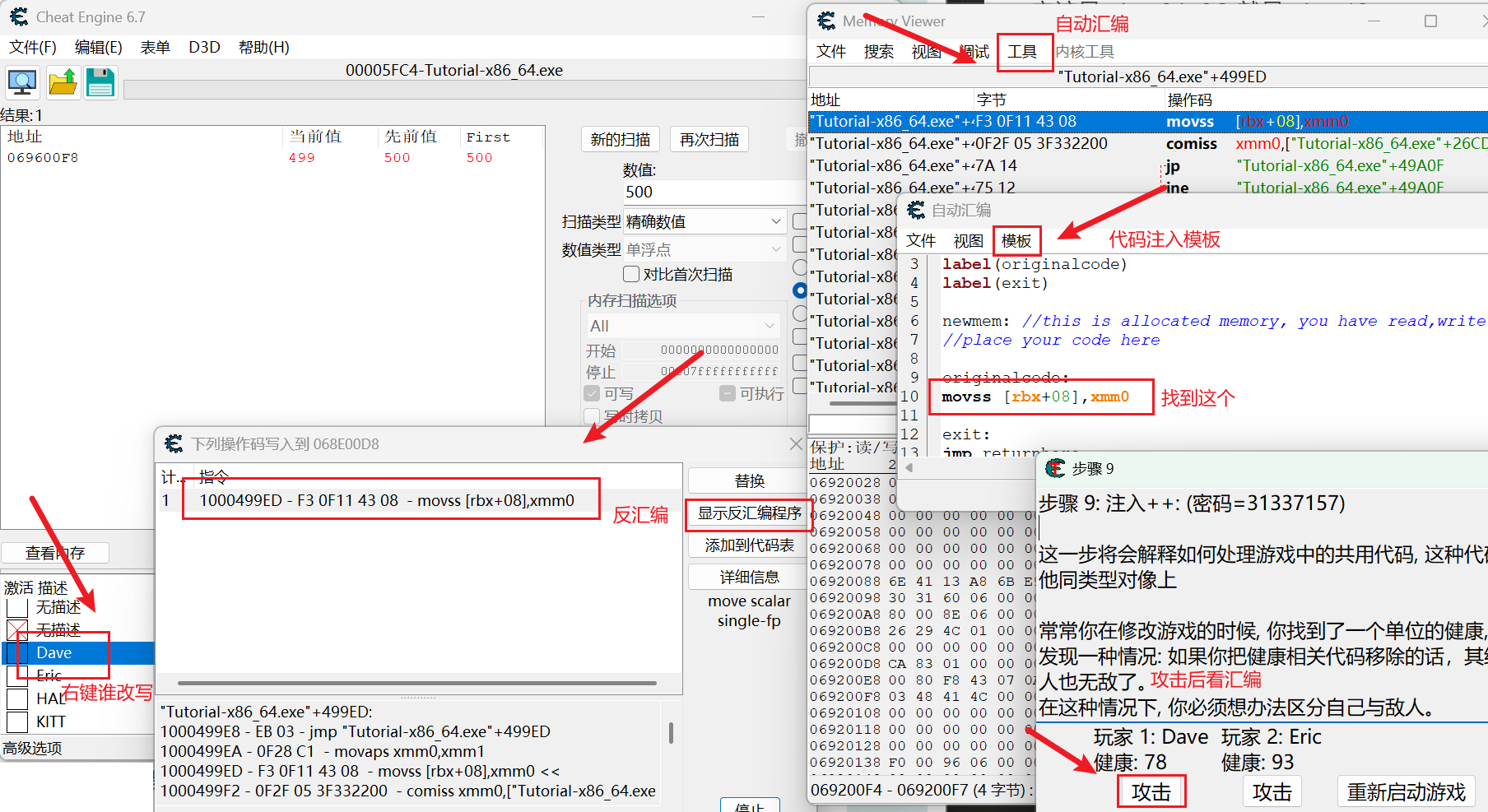Click the open process monitor icon
This screenshot has height=812, width=1488.
[x=22, y=82]
